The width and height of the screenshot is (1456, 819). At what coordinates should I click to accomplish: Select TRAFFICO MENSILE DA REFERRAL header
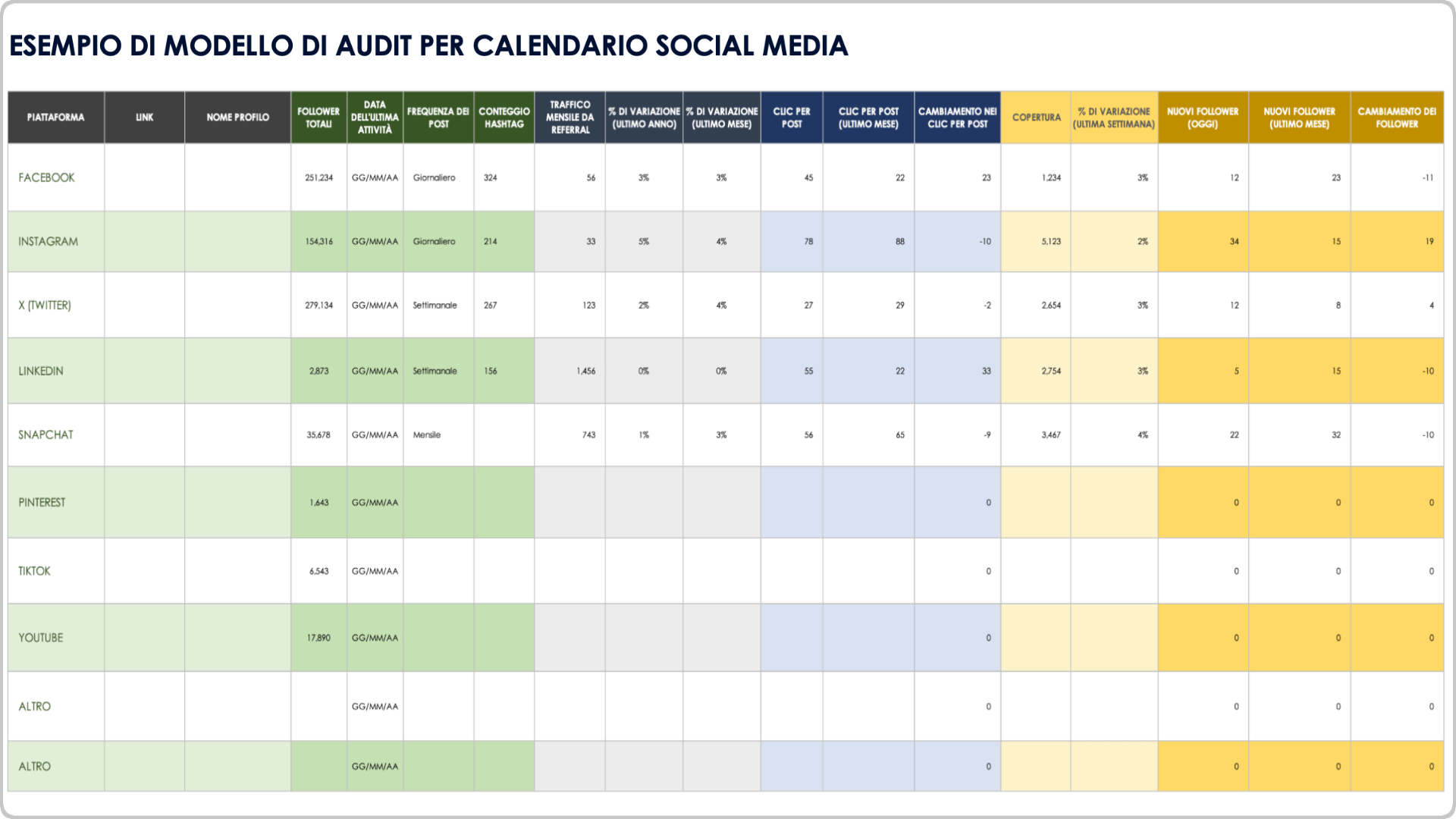click(570, 118)
